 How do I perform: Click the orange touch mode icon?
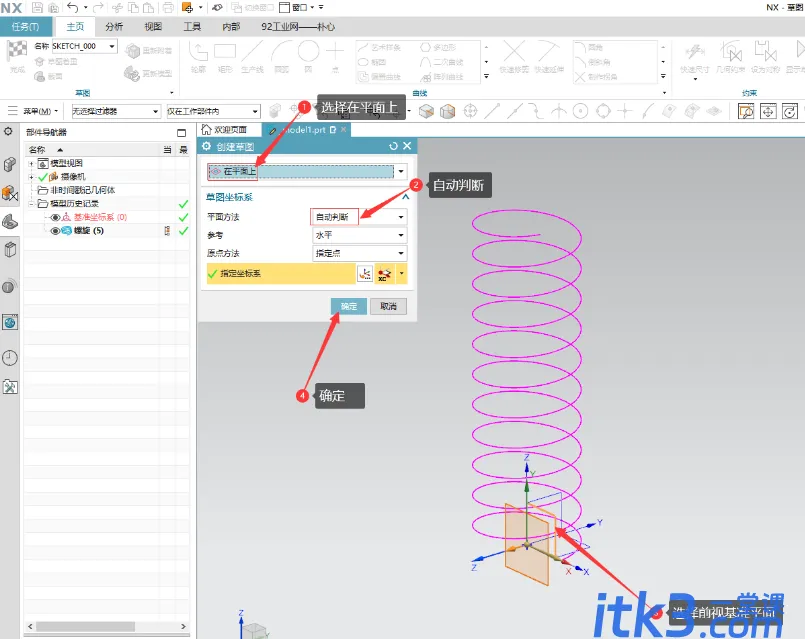(187, 8)
